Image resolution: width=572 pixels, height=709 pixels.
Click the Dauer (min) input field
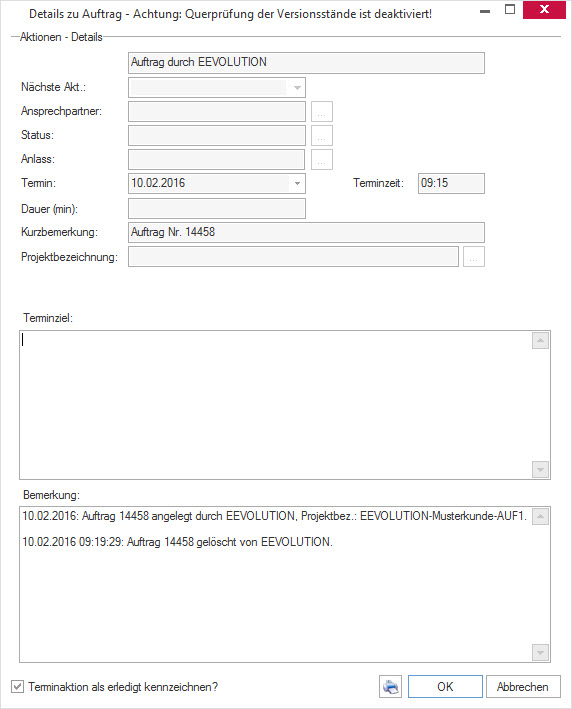(x=217, y=208)
